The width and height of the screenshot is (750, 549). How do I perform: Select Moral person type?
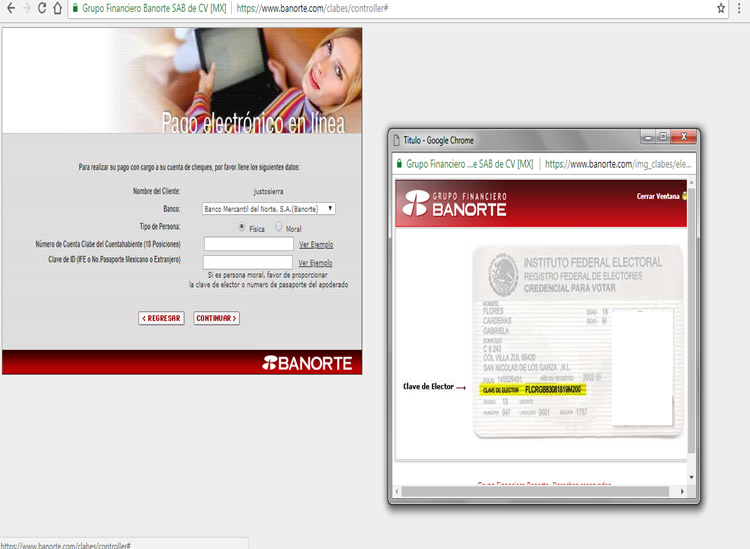[279, 227]
